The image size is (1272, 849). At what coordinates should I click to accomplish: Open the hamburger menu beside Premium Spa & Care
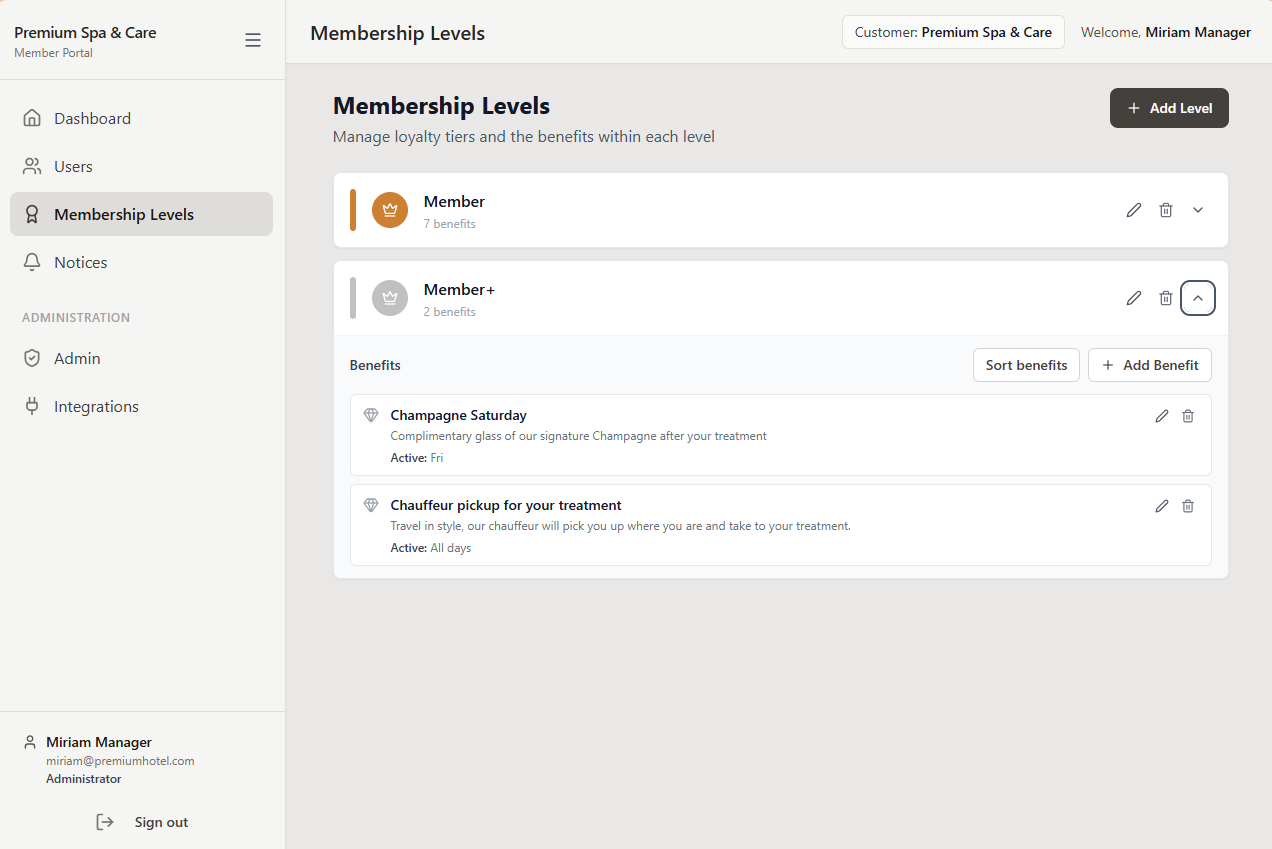(252, 40)
